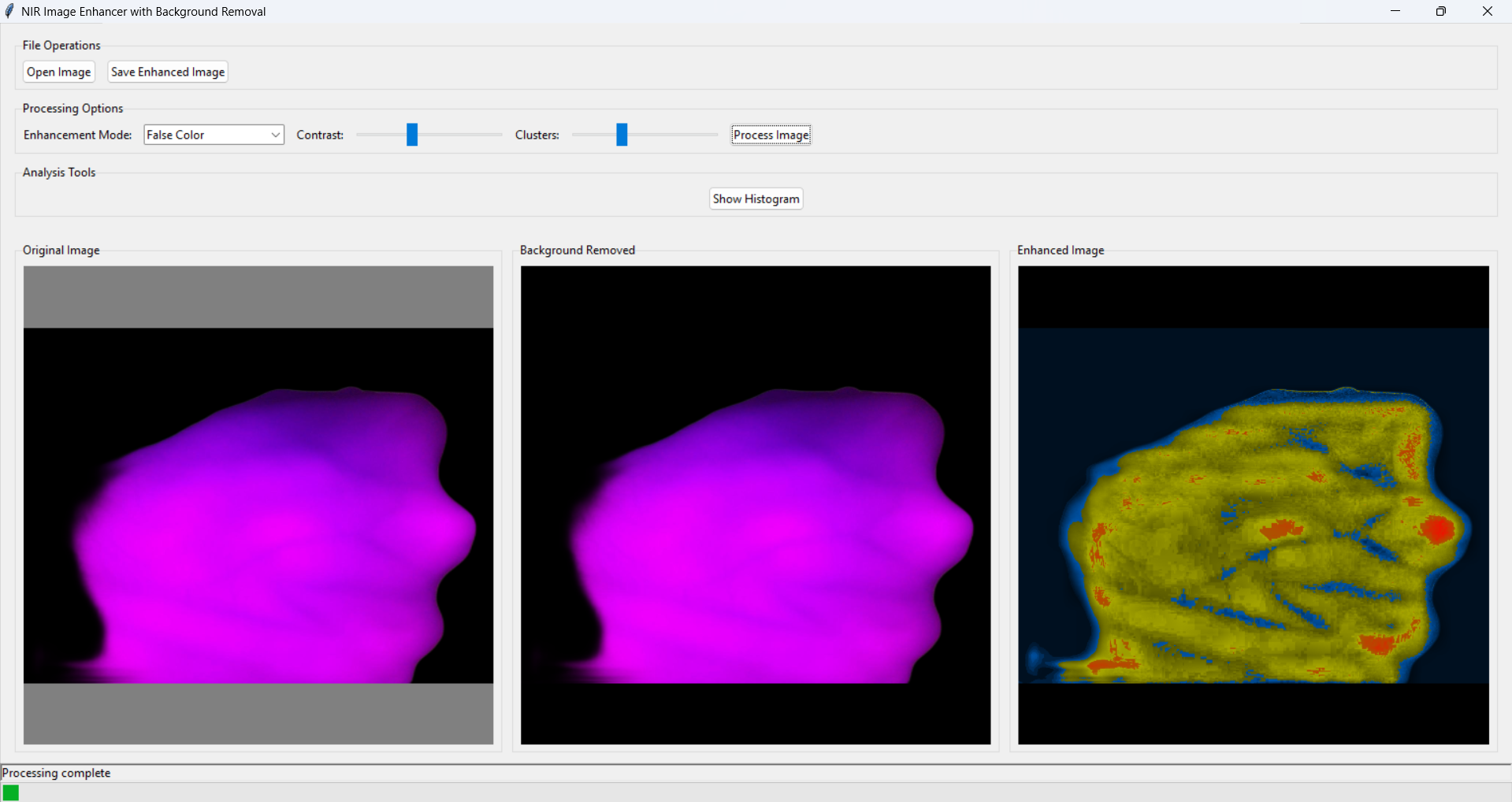The height and width of the screenshot is (802, 1512).
Task: Click the 'Enhancement Mode:' label
Action: [78, 135]
